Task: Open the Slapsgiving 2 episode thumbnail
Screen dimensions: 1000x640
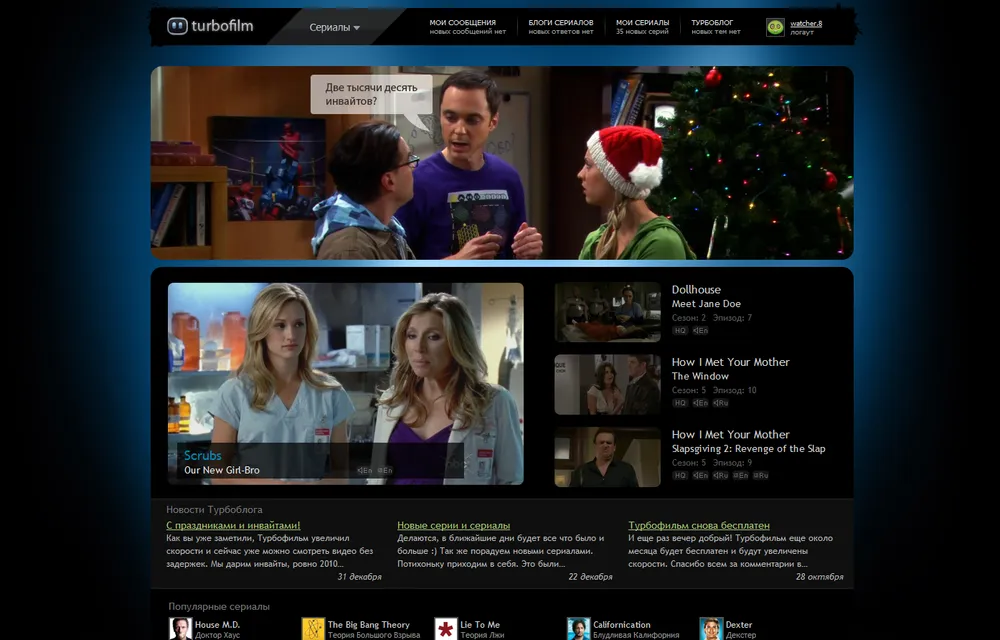Action: (607, 457)
